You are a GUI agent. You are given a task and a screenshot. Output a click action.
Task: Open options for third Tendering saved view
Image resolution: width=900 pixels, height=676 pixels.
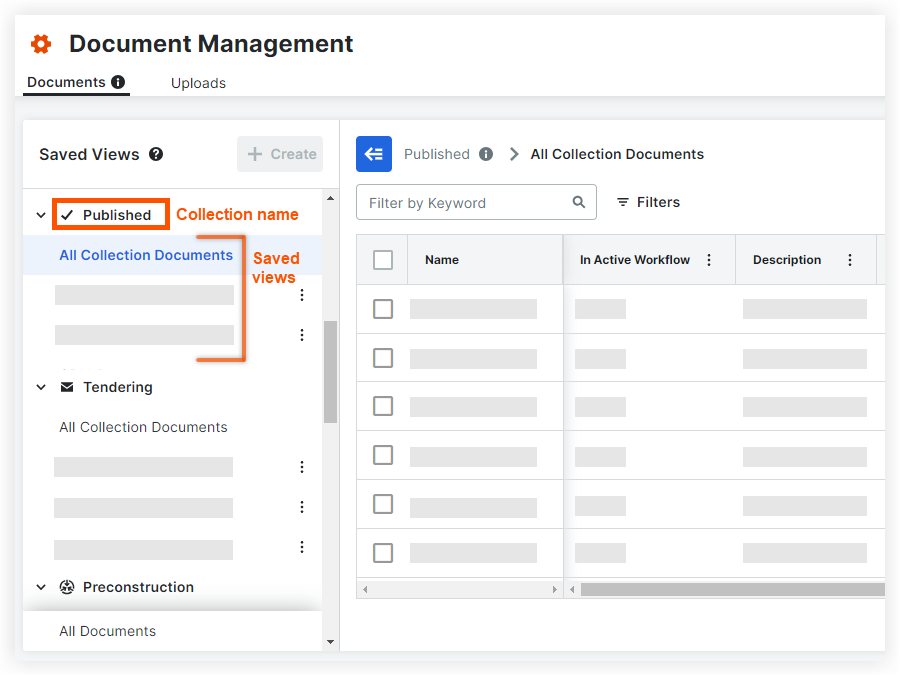point(302,547)
